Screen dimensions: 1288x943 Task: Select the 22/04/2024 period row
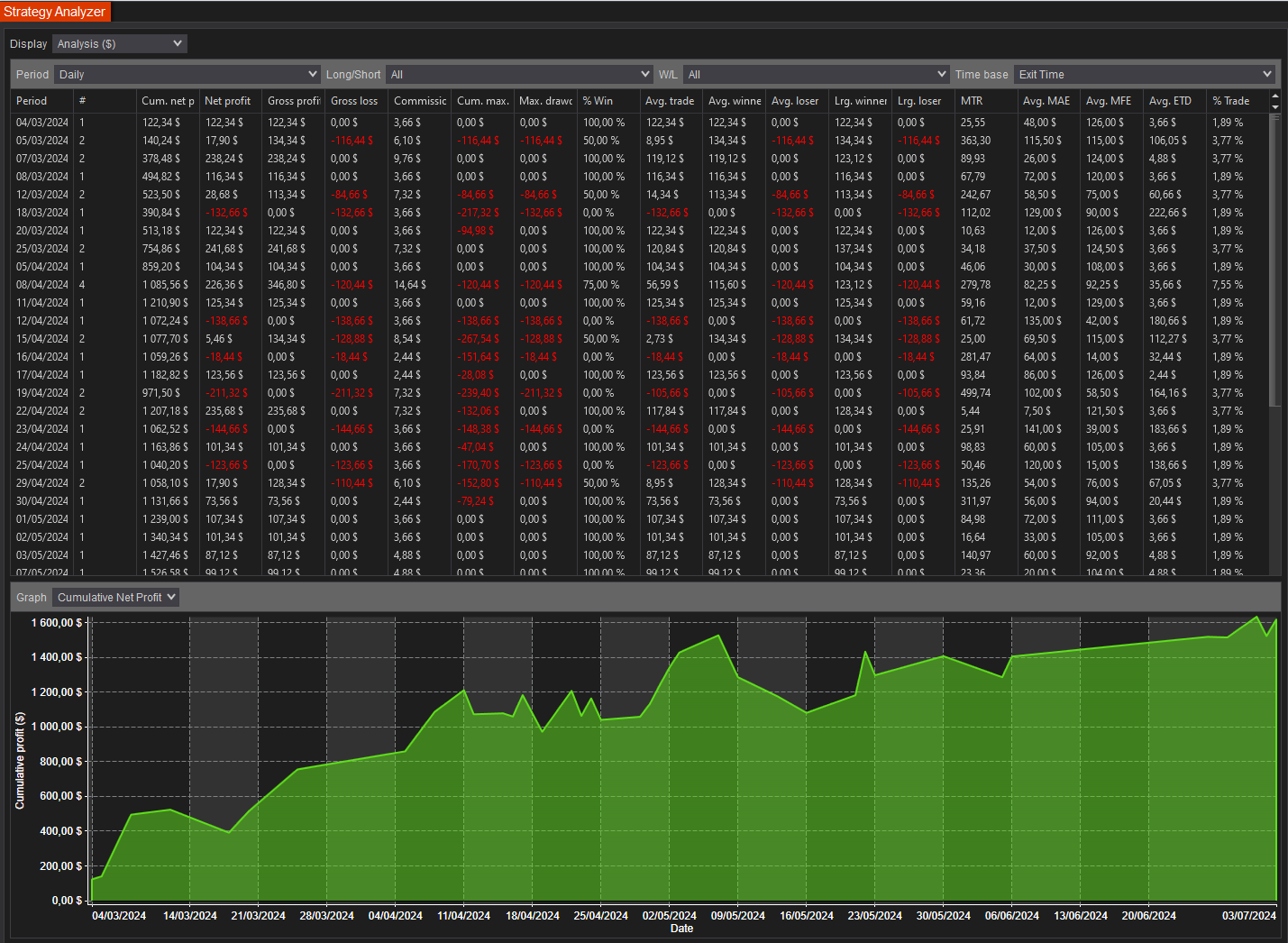coord(640,411)
